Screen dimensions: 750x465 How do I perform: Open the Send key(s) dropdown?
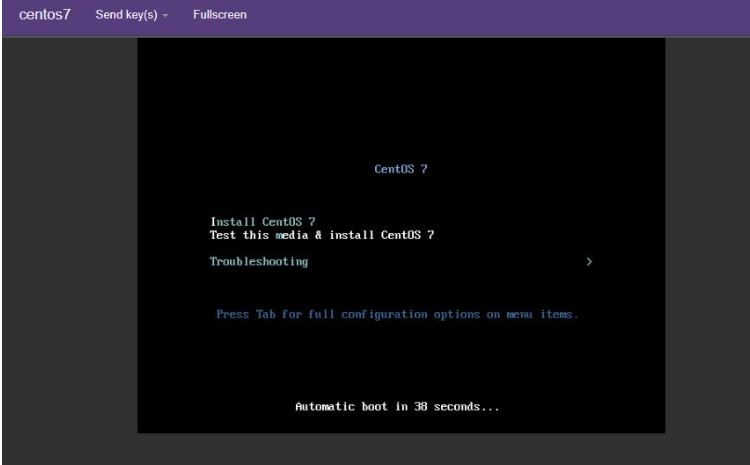(x=132, y=15)
